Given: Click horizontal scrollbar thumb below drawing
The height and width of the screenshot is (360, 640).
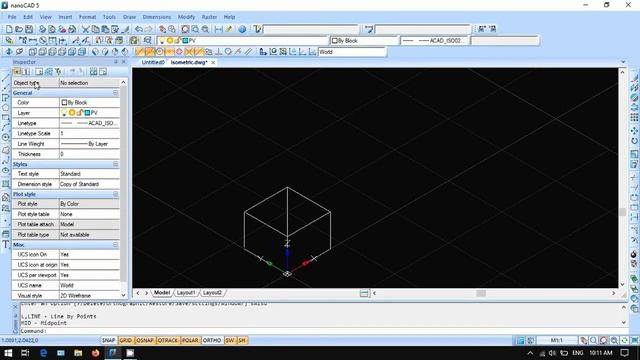Looking at the screenshot, I should click(x=481, y=293).
